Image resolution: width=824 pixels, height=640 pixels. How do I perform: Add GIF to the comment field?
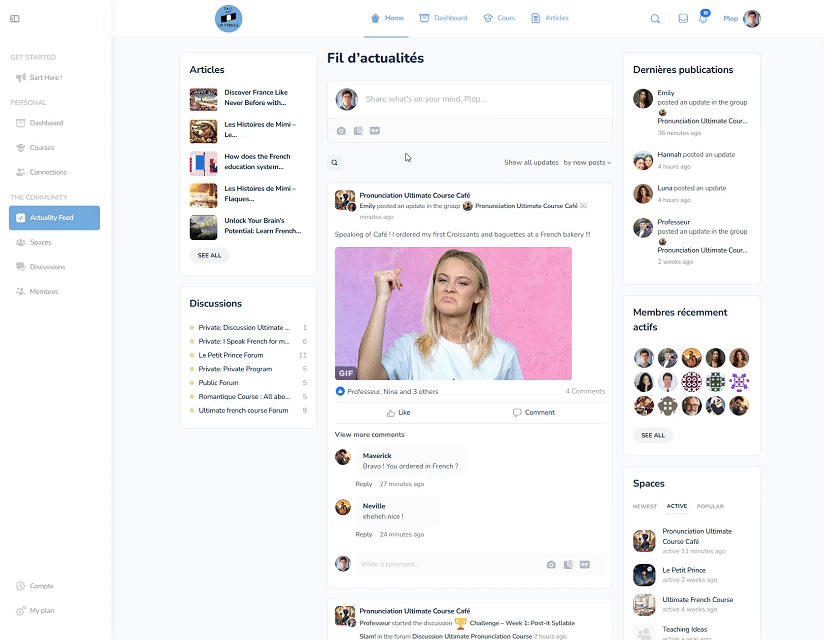pos(584,565)
